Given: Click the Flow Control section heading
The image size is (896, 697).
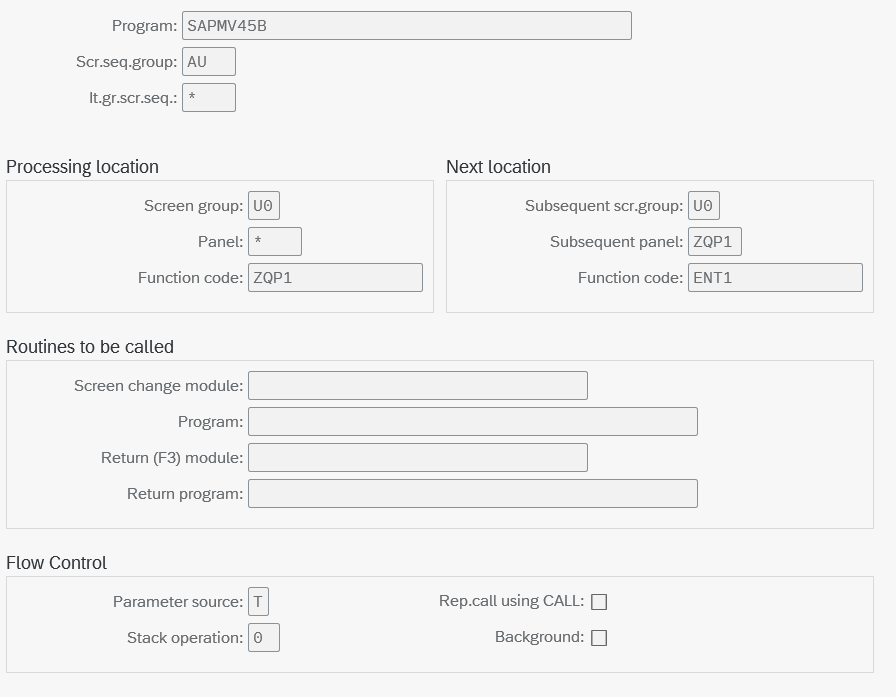Looking at the screenshot, I should (56, 563).
